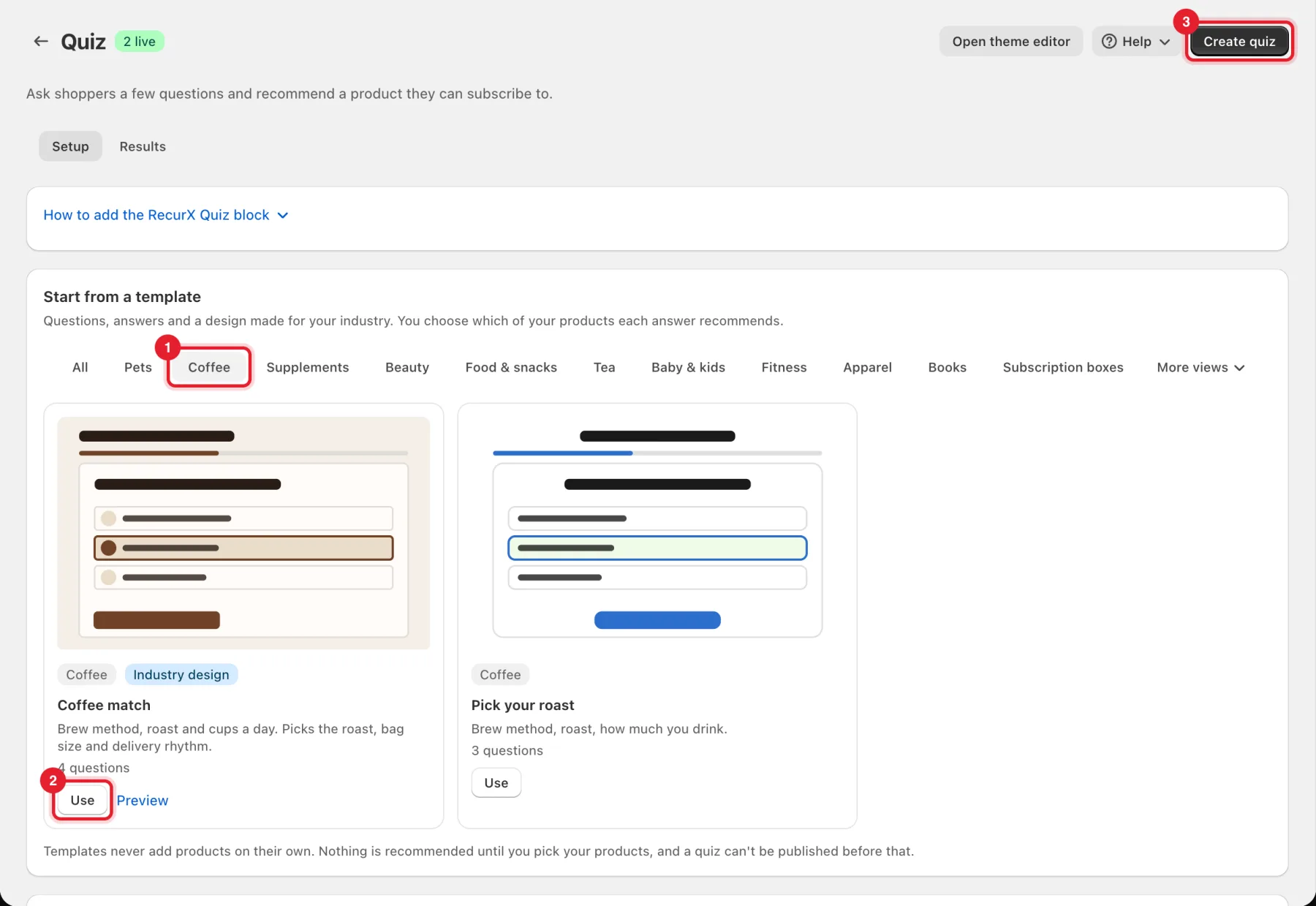Select the Subscription boxes category
Viewport: 1316px width, 906px height.
[x=1063, y=367]
